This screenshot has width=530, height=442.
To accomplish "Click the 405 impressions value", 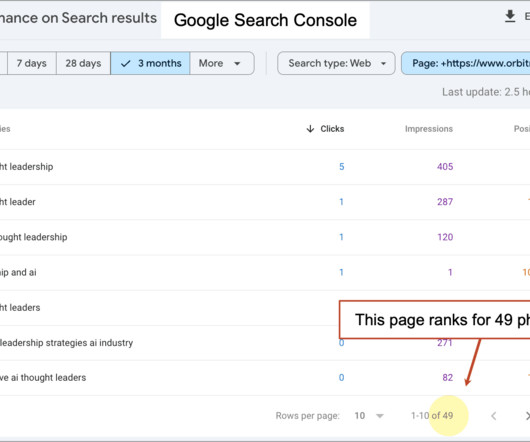I will coord(445,167).
